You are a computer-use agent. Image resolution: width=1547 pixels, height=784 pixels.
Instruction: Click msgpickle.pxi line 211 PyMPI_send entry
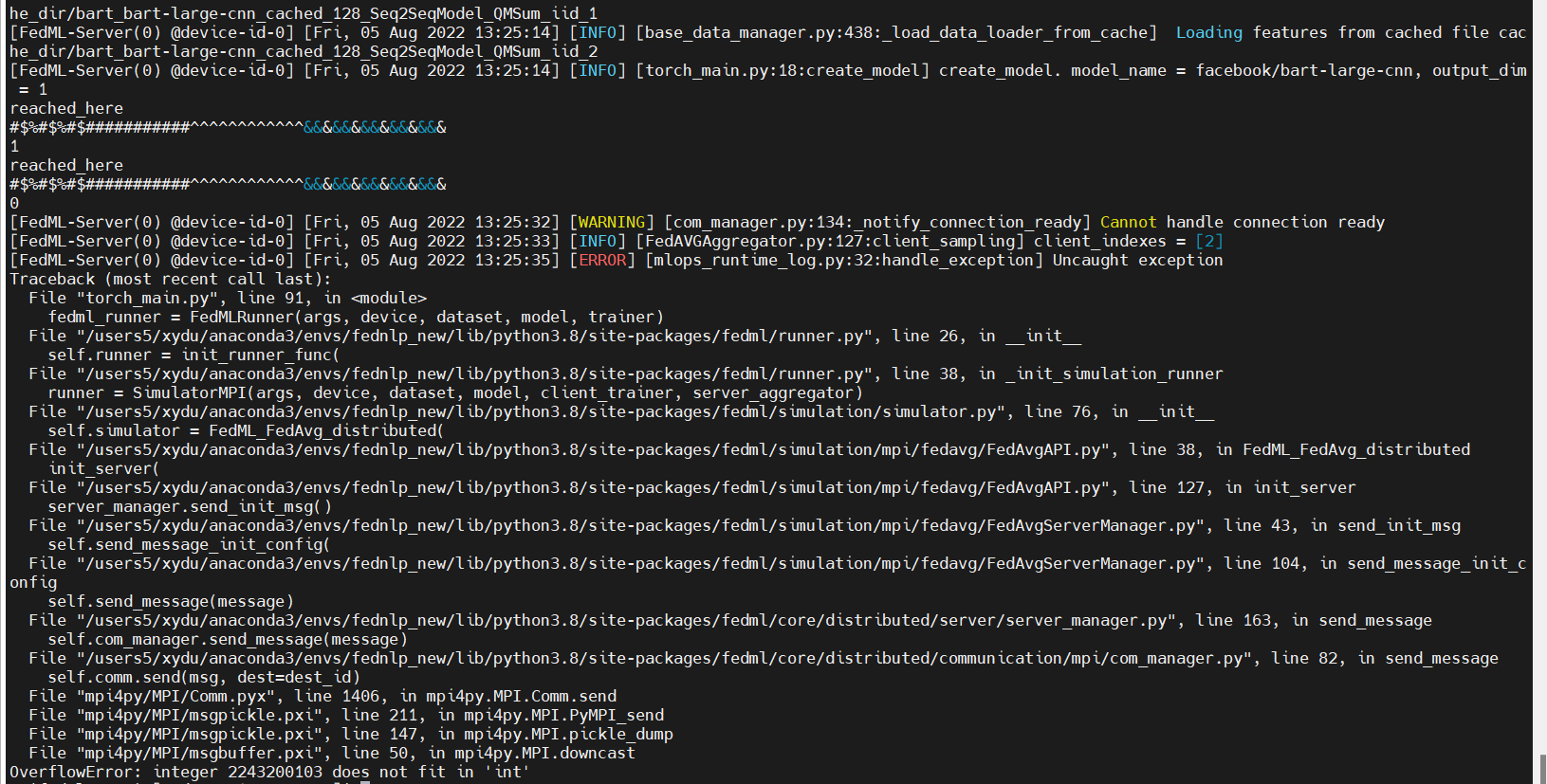tap(346, 715)
